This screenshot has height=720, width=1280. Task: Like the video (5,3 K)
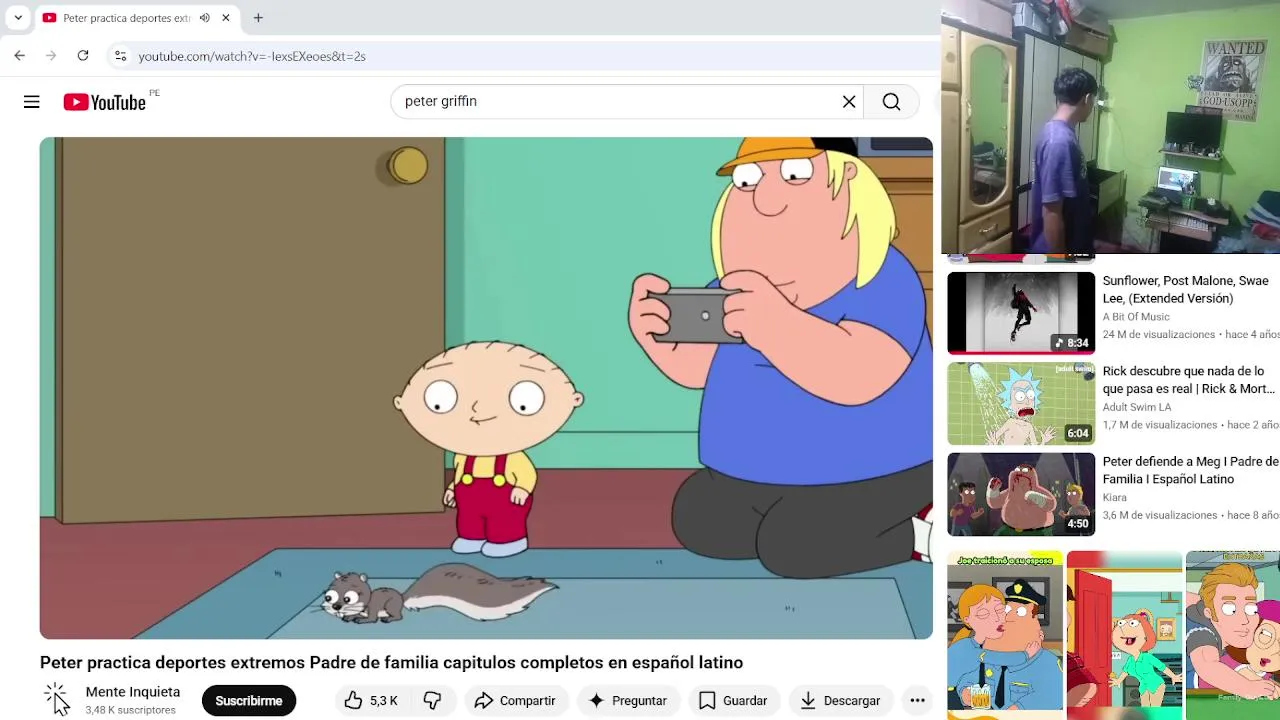click(371, 701)
